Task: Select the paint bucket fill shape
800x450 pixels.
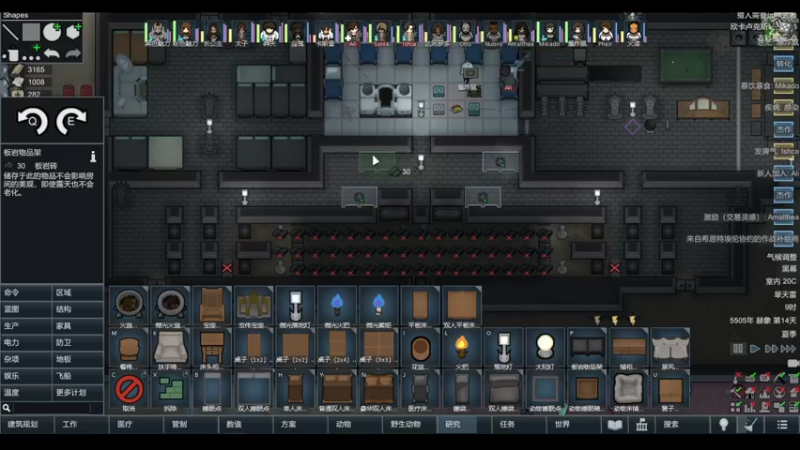Action: (x=12, y=53)
